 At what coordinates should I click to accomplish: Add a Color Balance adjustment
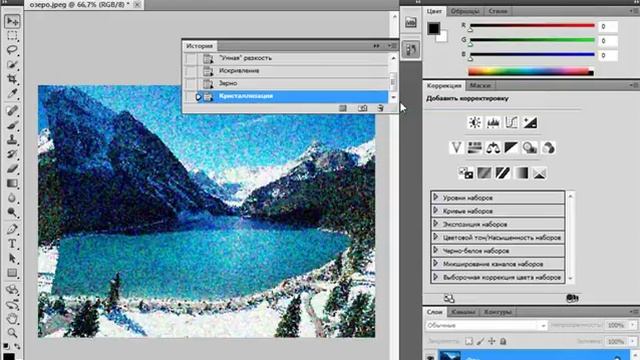click(493, 148)
